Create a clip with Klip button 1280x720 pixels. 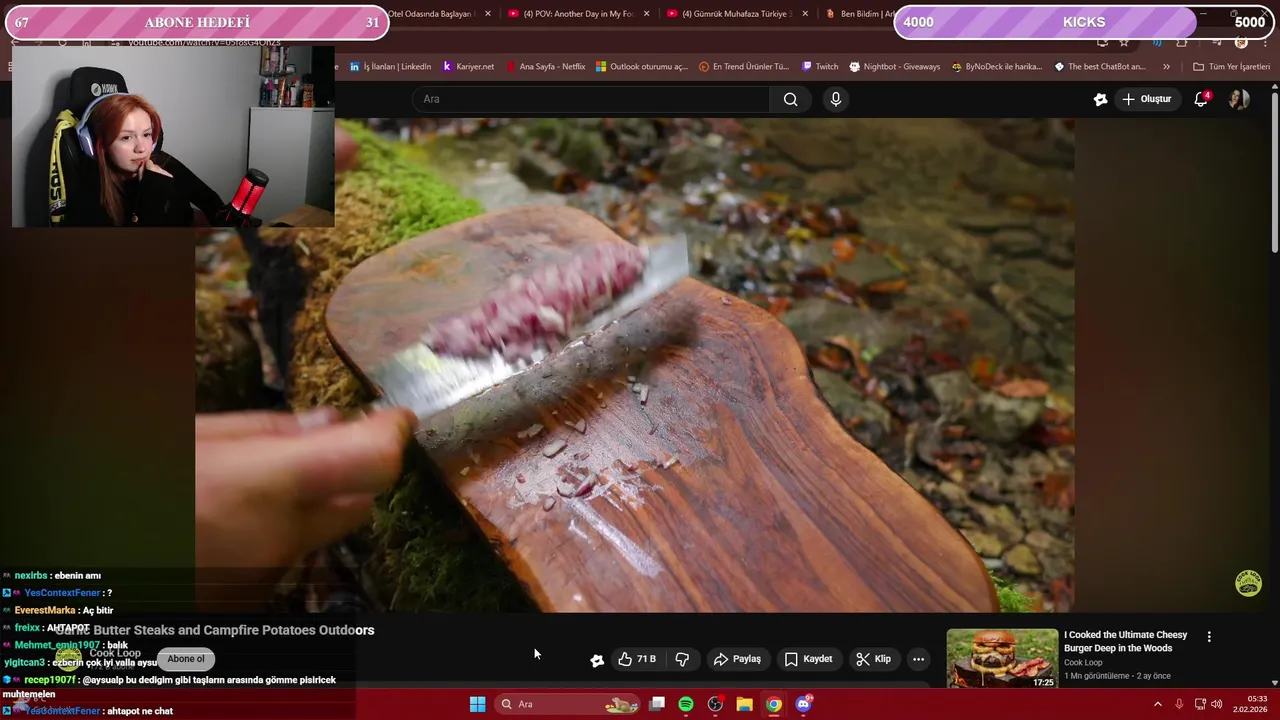pyautogui.click(x=873, y=659)
